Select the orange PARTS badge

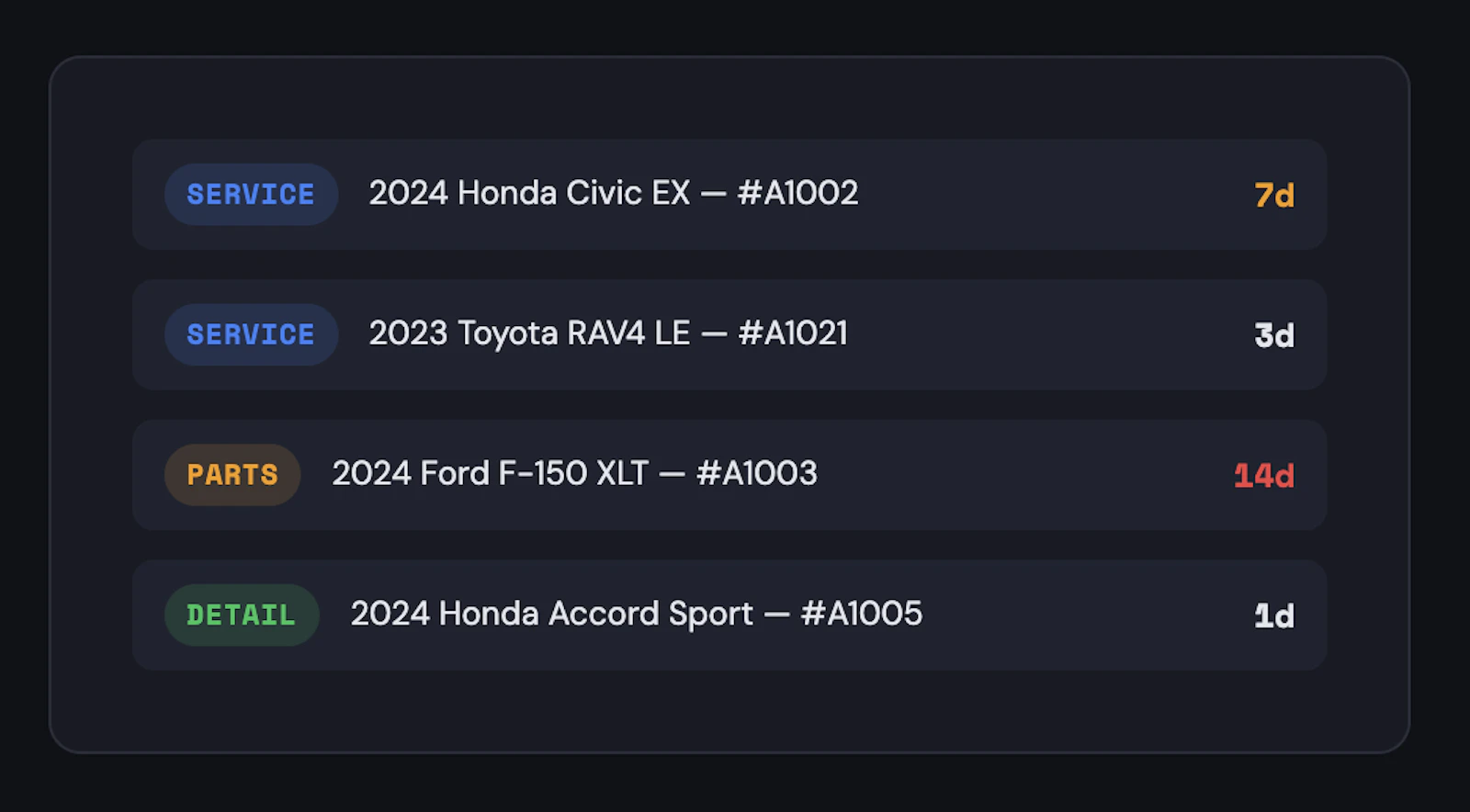tap(232, 475)
